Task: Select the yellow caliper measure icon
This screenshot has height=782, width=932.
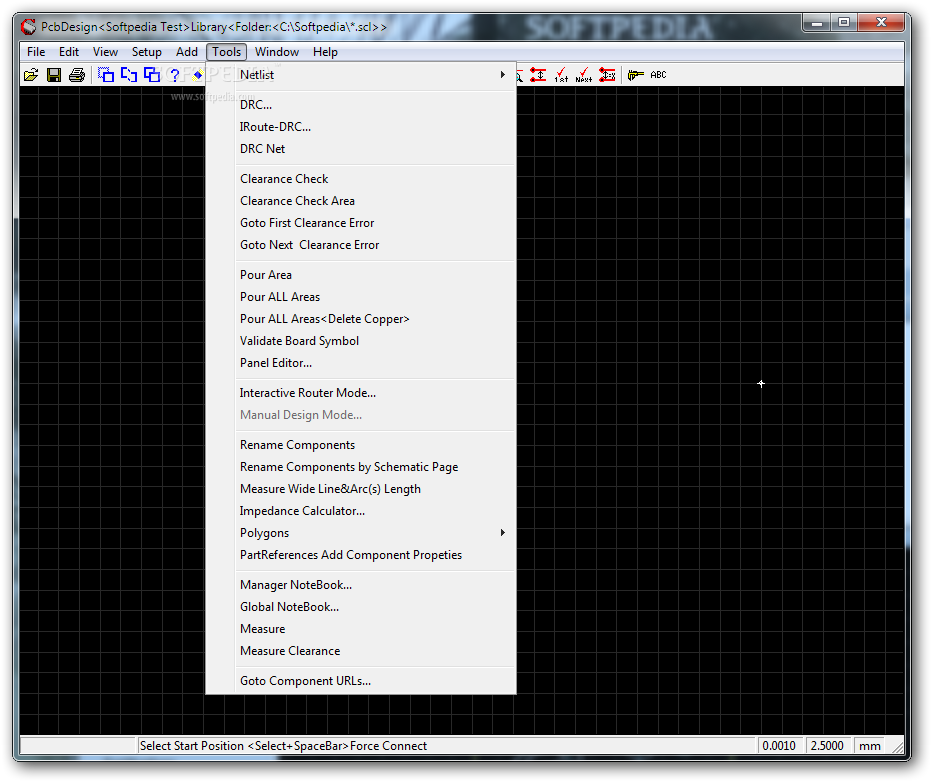Action: (x=635, y=75)
